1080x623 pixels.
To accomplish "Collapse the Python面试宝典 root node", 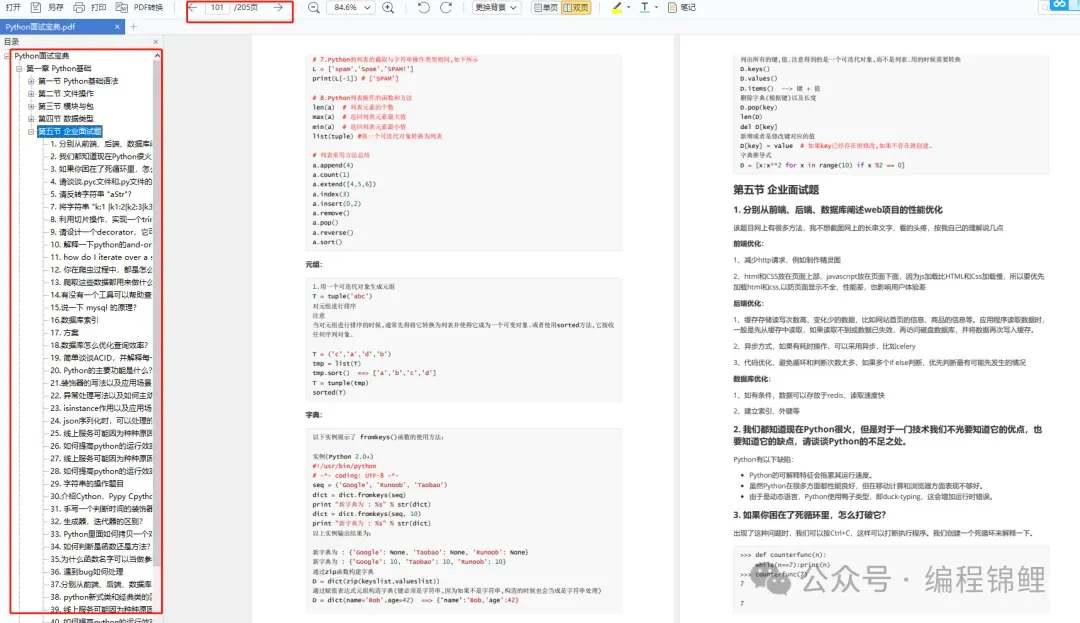I will (x=7, y=56).
